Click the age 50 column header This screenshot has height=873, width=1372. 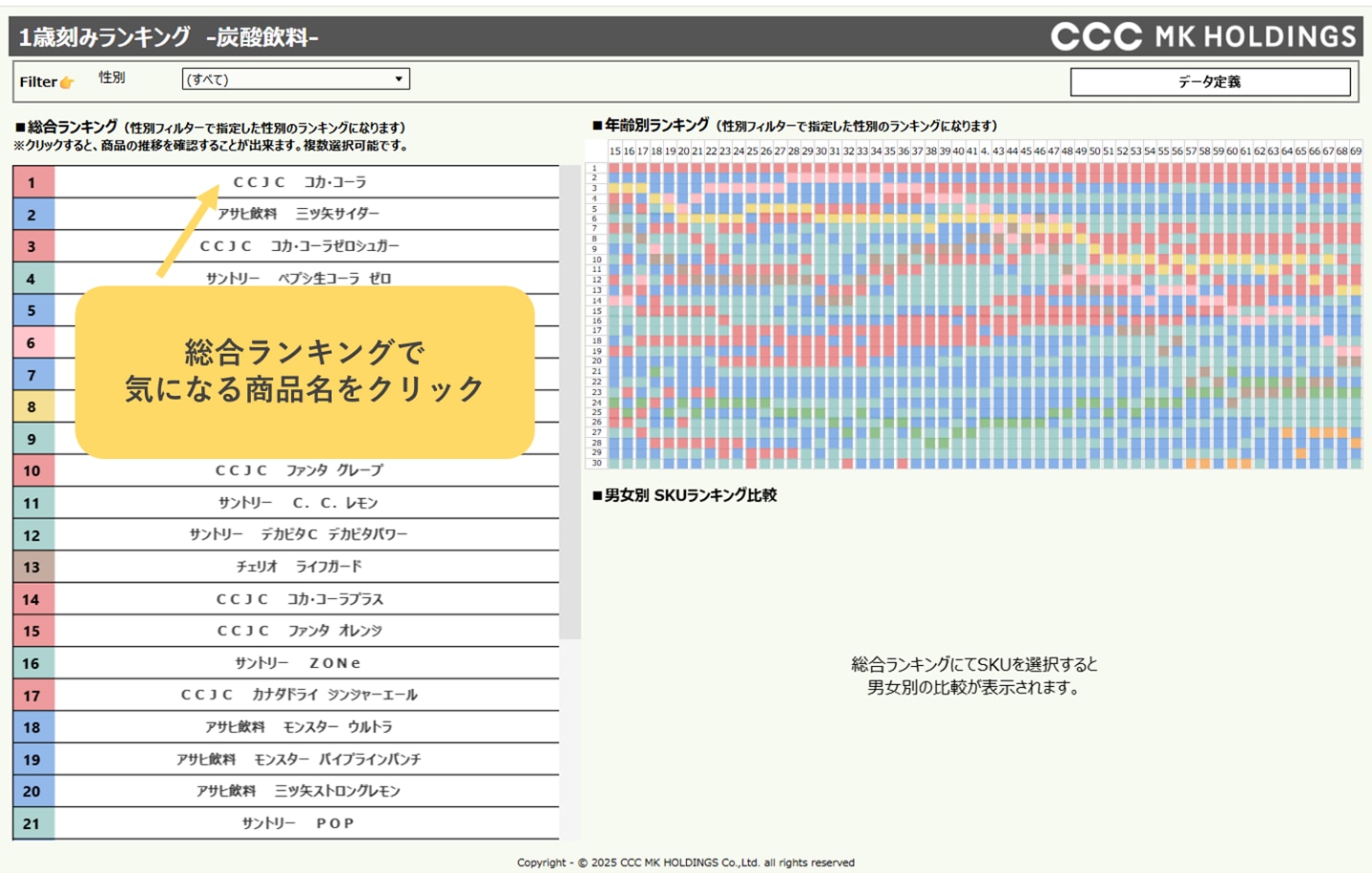pyautogui.click(x=1095, y=151)
